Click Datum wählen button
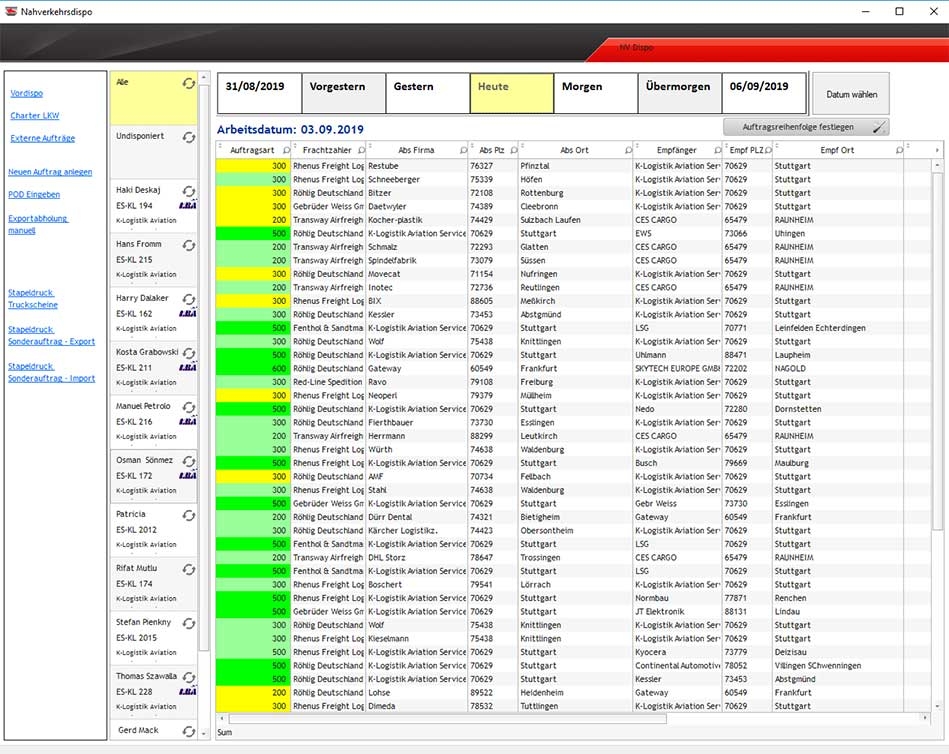949x754 pixels. (x=850, y=94)
